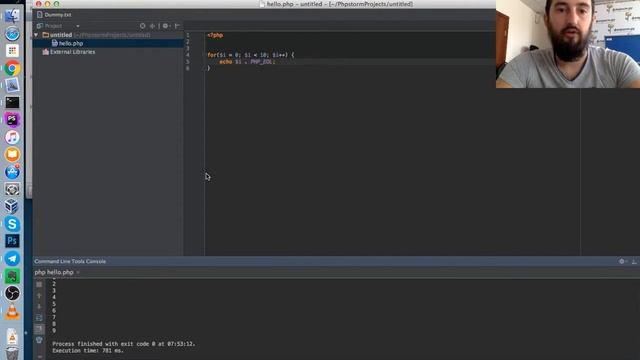Open Skype from the dock
Screen dimensions: 640x360
12,224
